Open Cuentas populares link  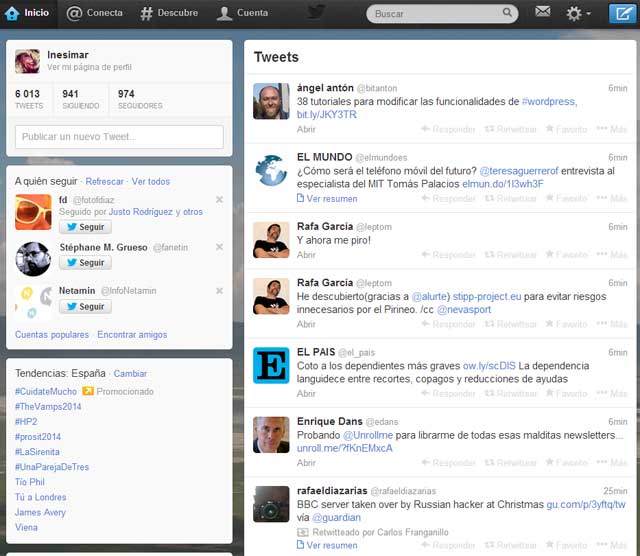pos(52,334)
